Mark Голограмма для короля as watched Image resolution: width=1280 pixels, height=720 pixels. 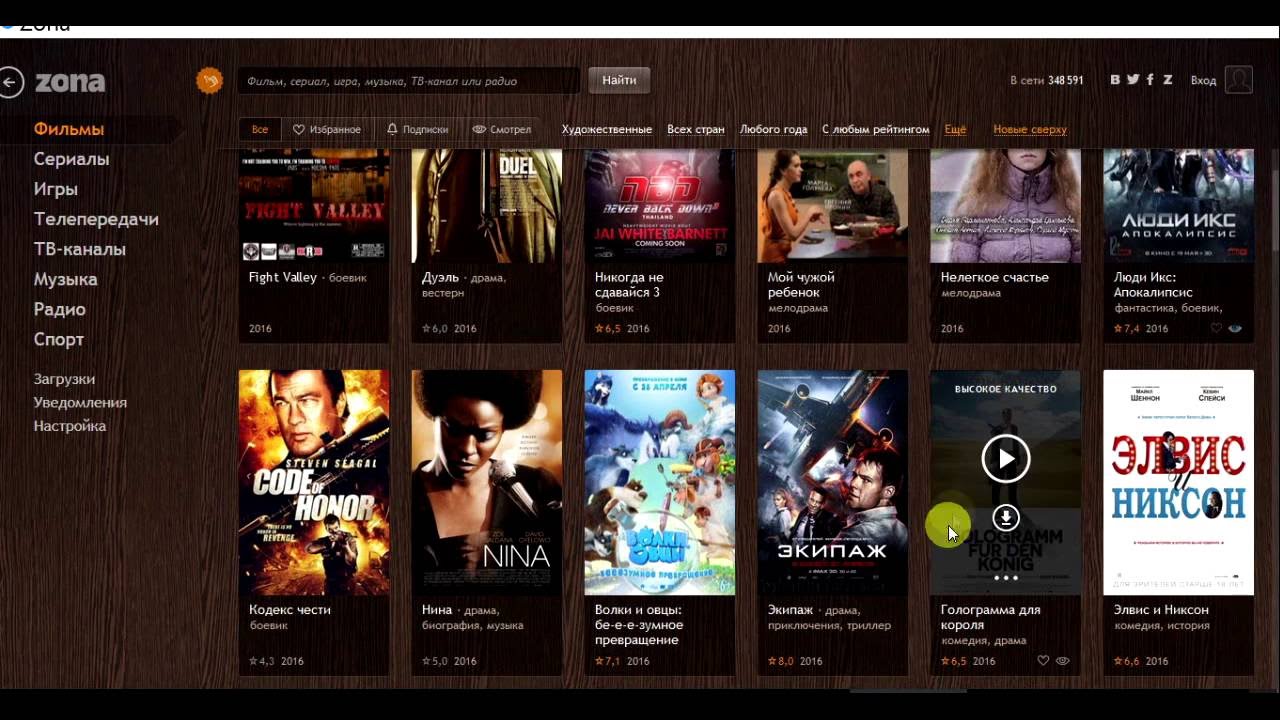tap(1063, 661)
